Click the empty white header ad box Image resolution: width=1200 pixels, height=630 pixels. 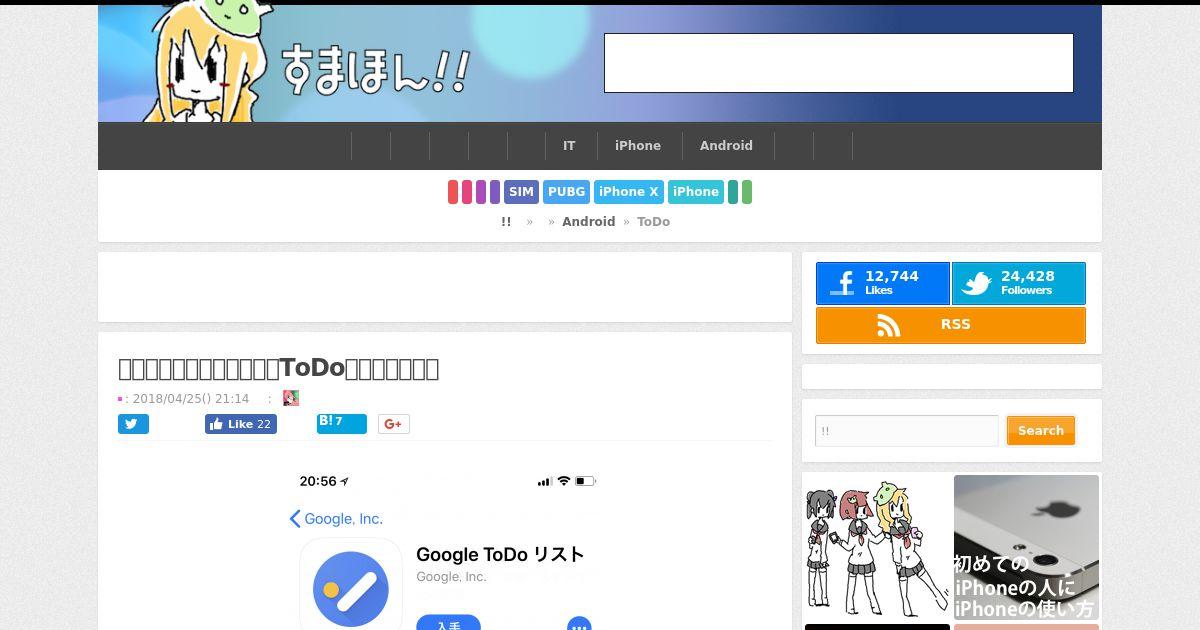coord(839,63)
